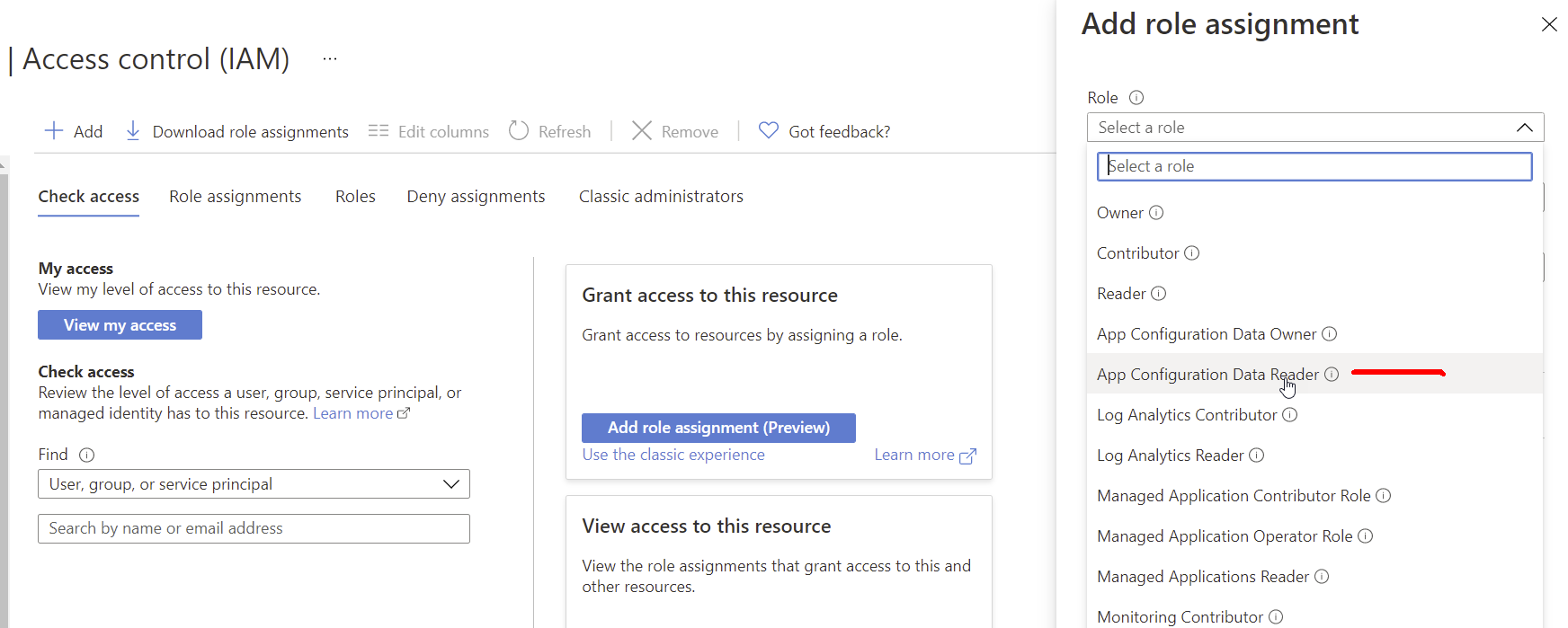This screenshot has width=1568, height=628.
Task: Switch to the Role assignments tab
Action: point(236,197)
